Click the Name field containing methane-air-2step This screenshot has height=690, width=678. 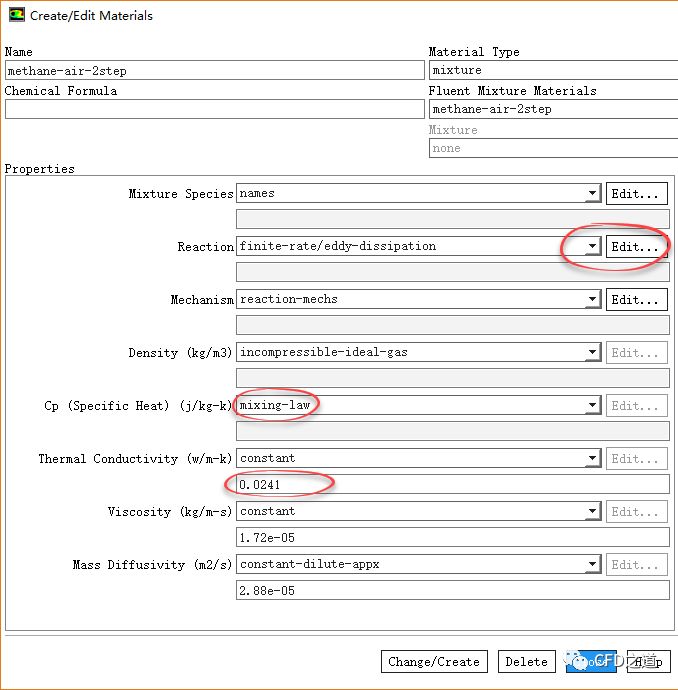pyautogui.click(x=214, y=71)
